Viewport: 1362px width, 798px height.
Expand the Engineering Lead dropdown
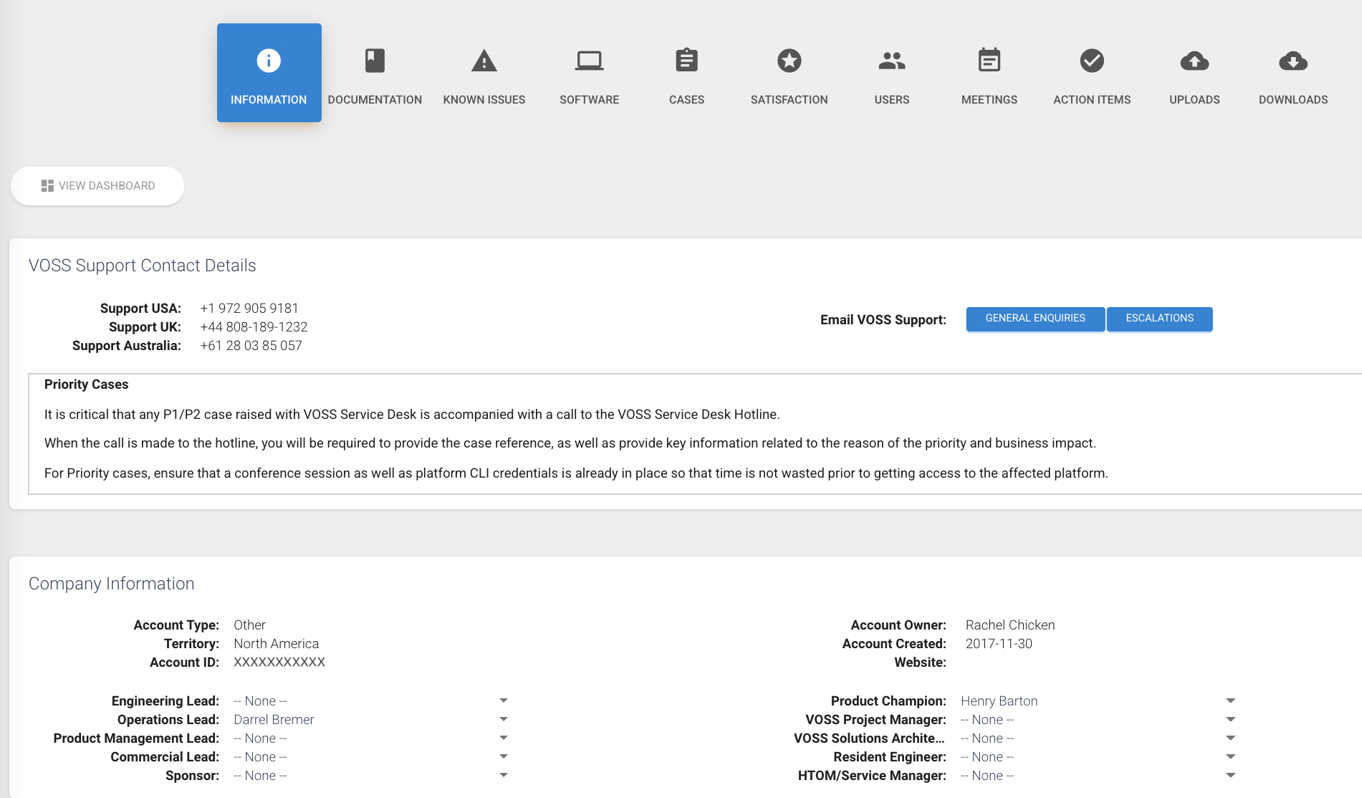tap(503, 701)
